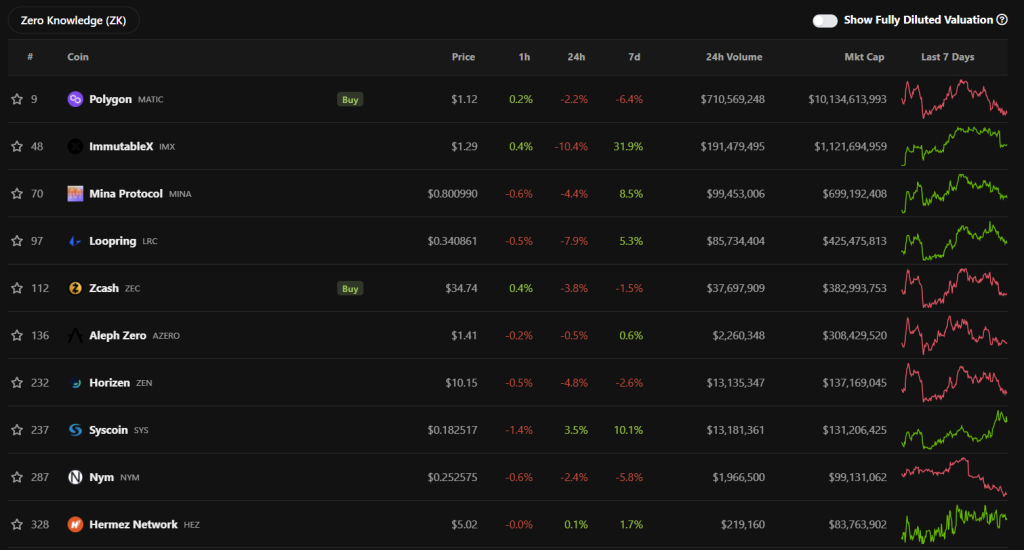Open Loopring's 7-day sparkline chart
Screen dimensions: 1024x550
tap(954, 240)
